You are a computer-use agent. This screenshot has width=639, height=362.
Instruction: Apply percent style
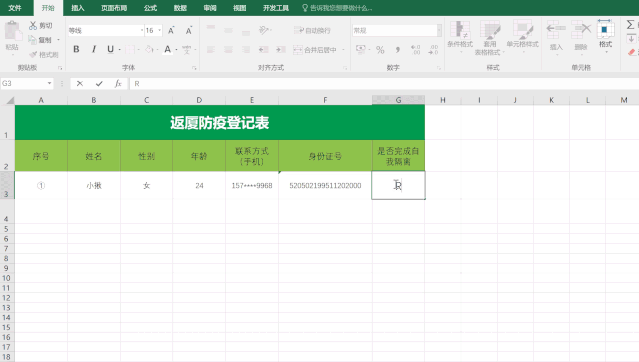tap(380, 50)
